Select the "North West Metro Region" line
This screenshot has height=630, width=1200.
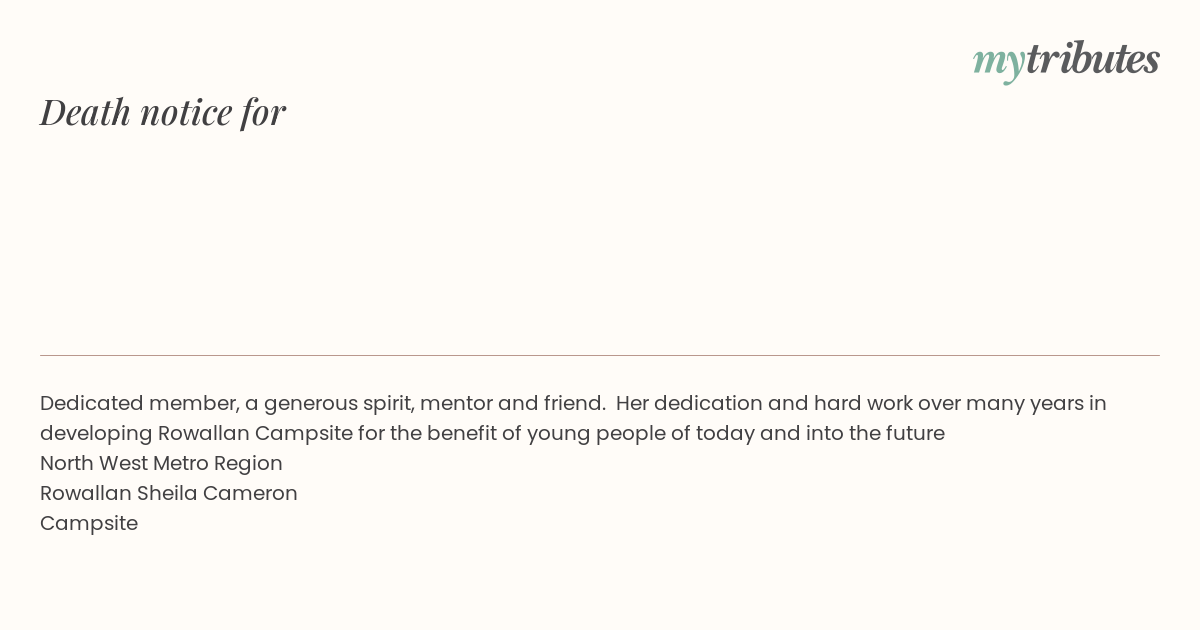161,463
